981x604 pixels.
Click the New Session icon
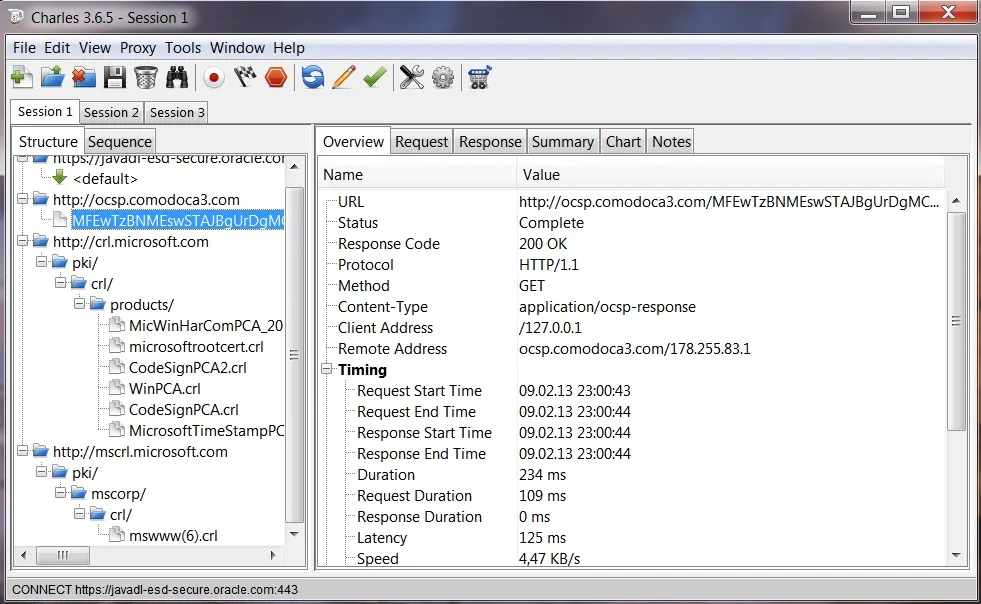(22, 78)
